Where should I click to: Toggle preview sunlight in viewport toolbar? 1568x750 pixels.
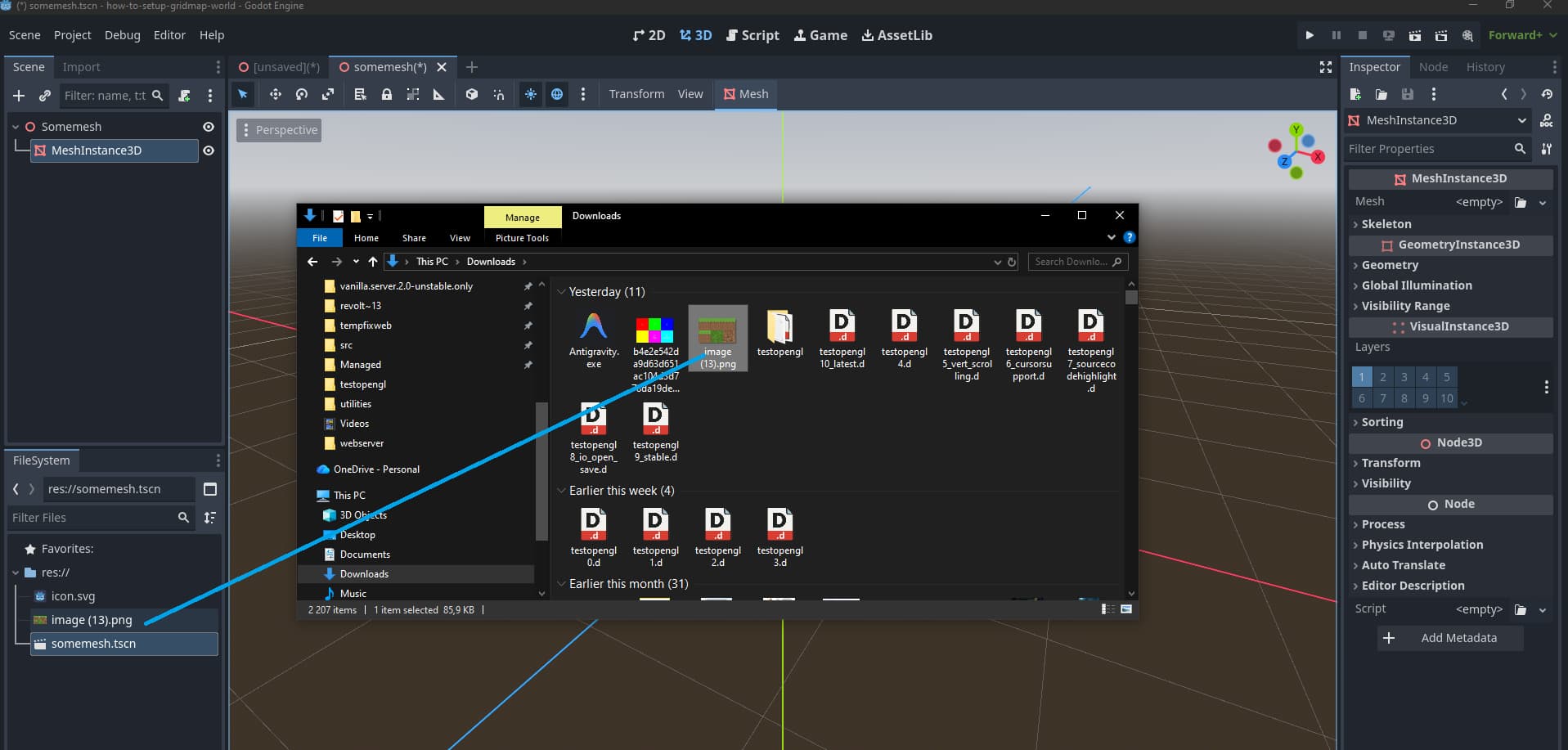(x=531, y=94)
